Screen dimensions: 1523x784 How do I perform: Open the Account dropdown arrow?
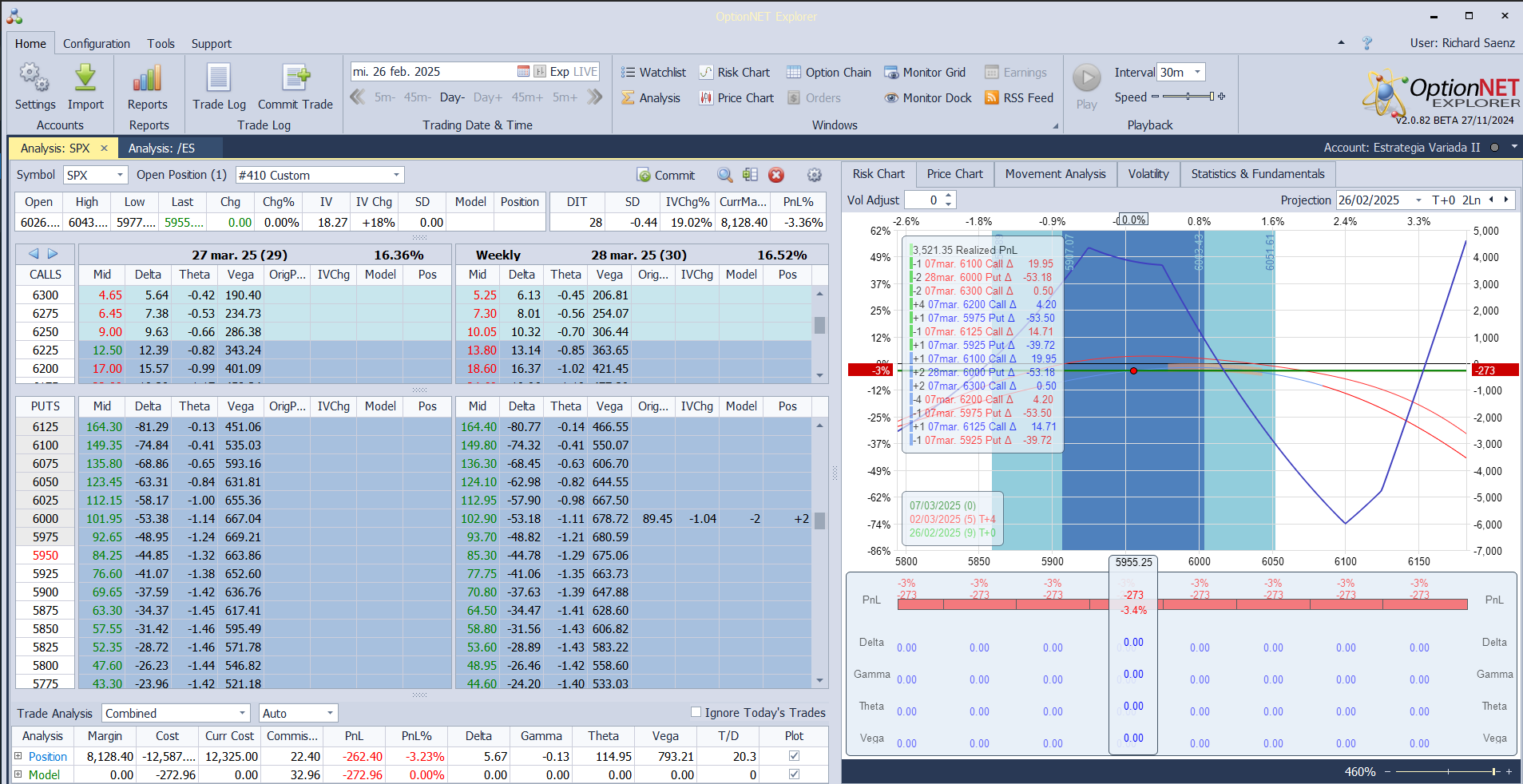tap(1514, 148)
